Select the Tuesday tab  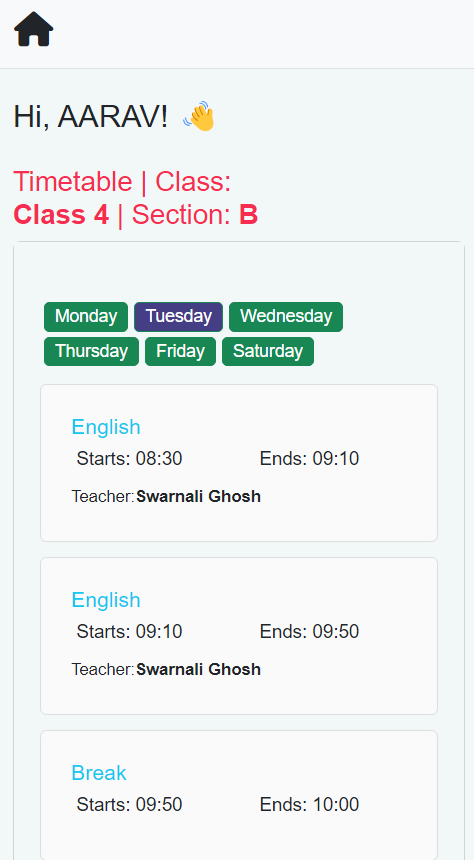[178, 316]
